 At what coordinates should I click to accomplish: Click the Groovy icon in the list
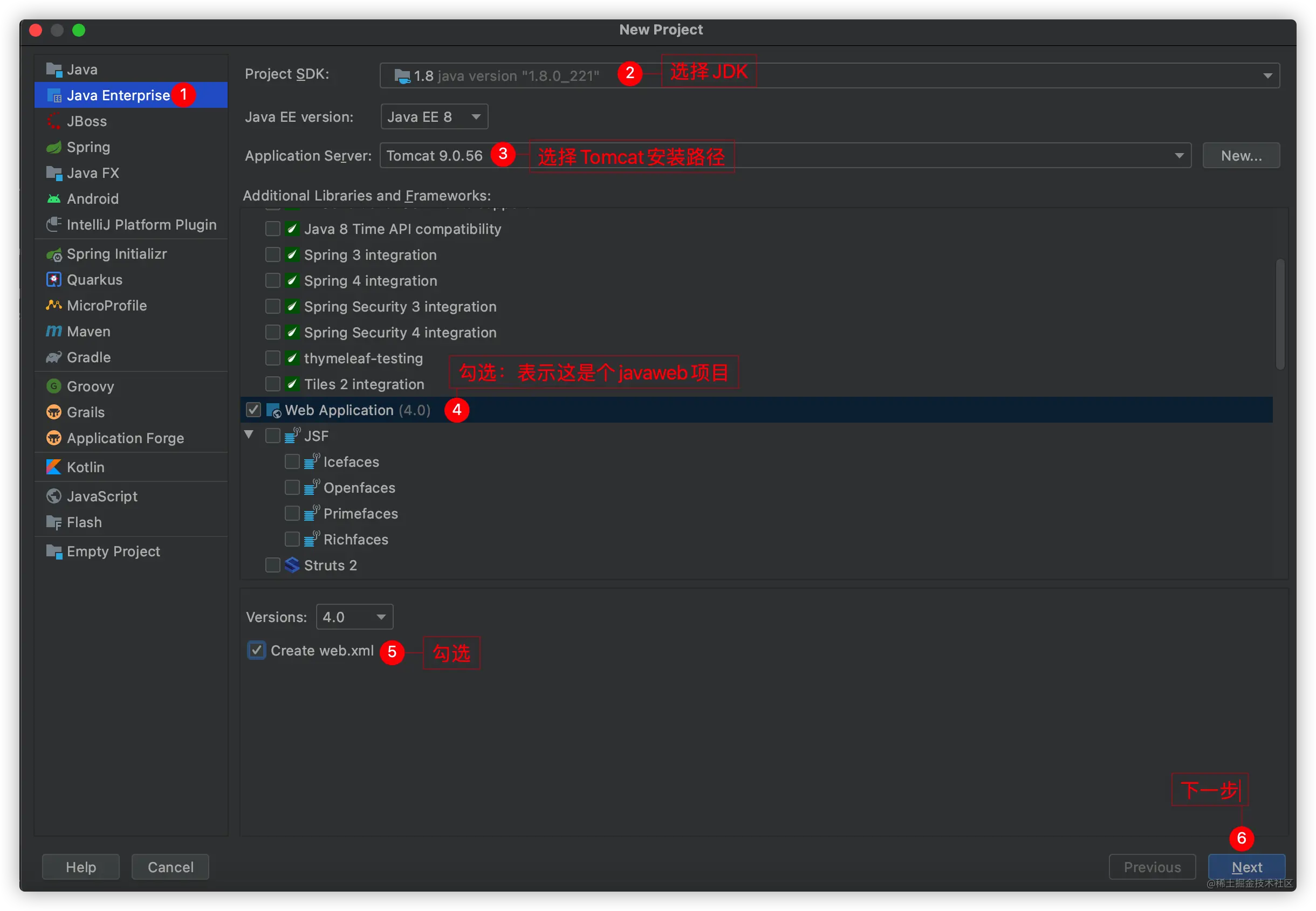coord(54,387)
